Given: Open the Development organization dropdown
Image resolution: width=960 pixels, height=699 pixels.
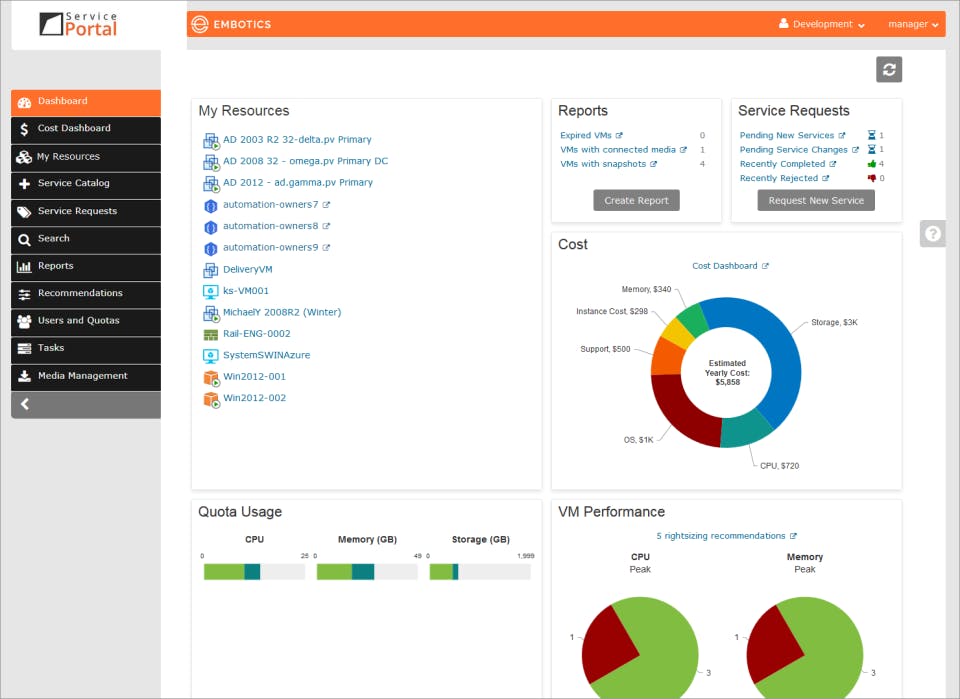Looking at the screenshot, I should [x=821, y=24].
